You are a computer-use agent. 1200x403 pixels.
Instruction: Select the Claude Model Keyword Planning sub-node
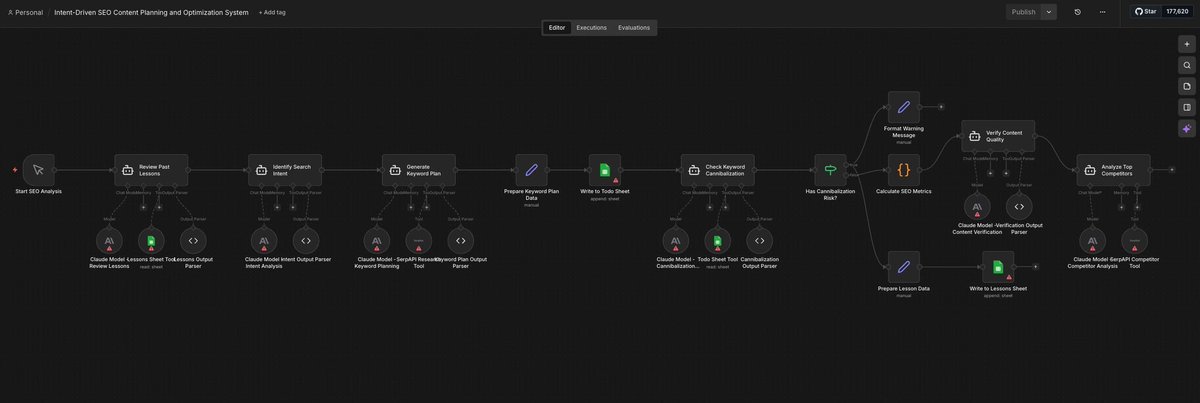click(x=377, y=240)
